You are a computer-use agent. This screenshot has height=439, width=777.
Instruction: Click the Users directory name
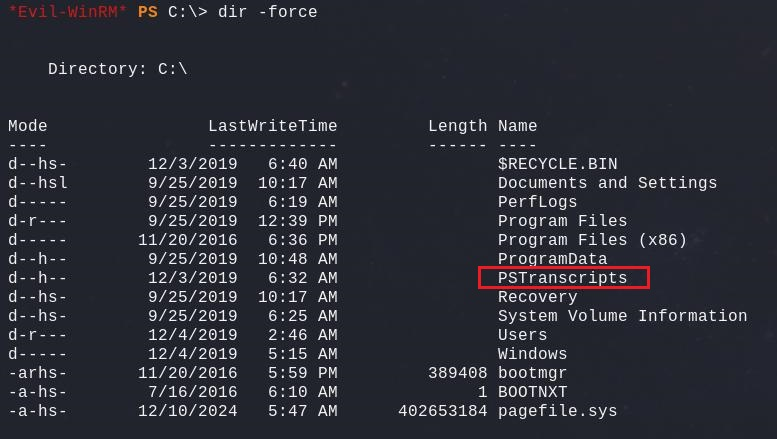(x=522, y=335)
